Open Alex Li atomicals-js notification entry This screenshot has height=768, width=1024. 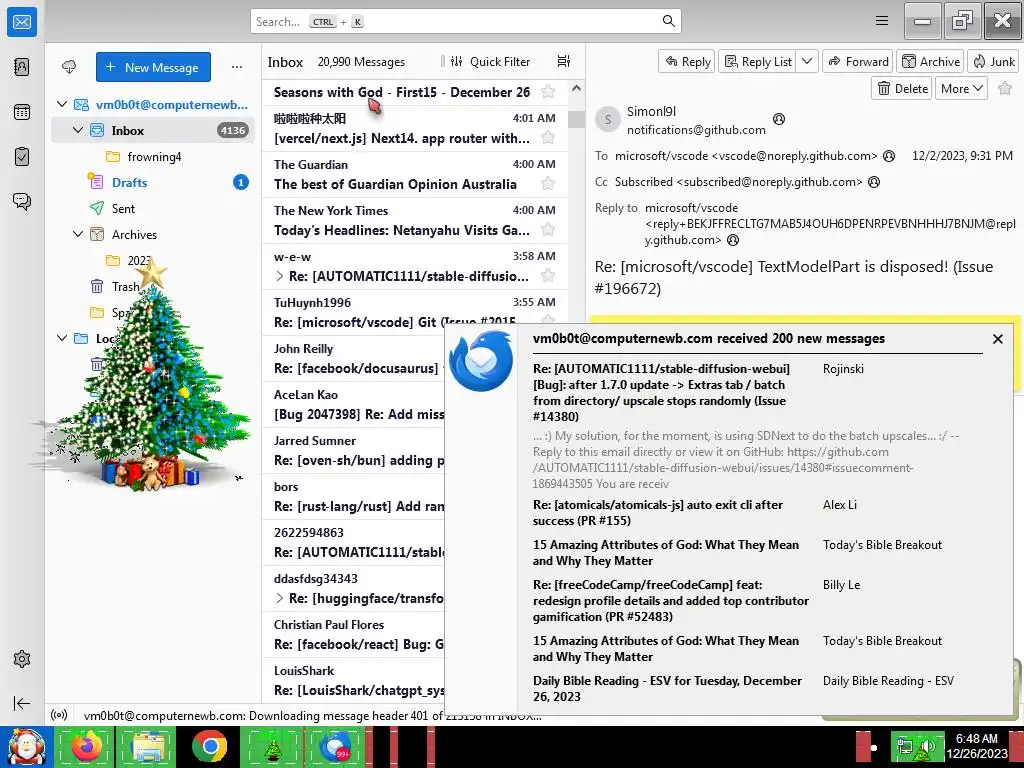(758, 513)
